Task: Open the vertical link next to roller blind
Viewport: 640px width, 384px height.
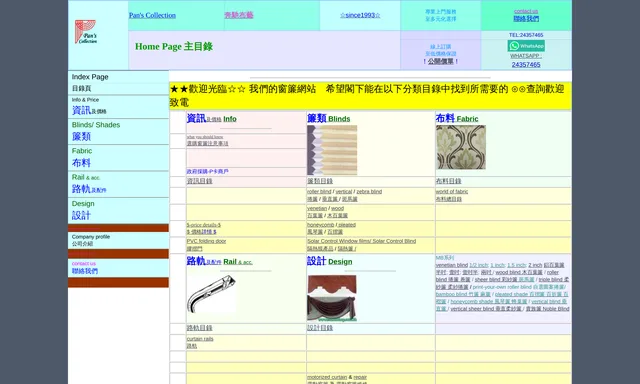Action: tap(344, 191)
